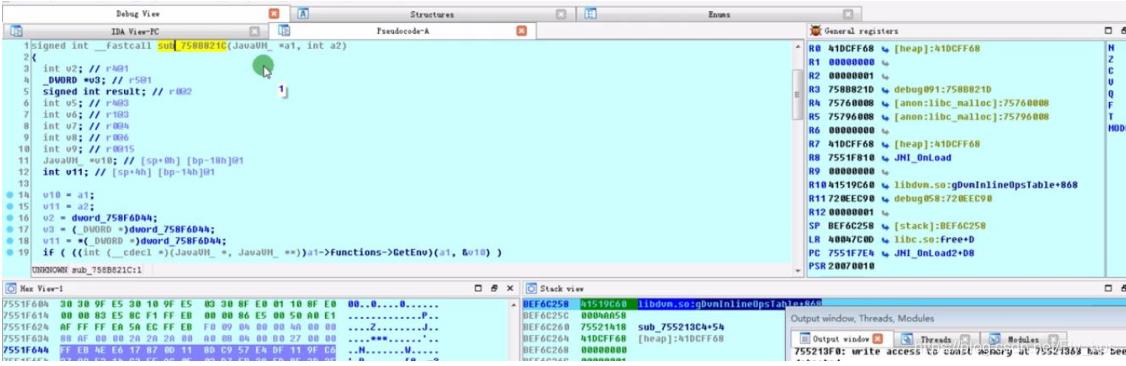Image resolution: width=1126 pixels, height=366 pixels.
Task: Click the Pseudocode-A tab icon
Action: point(284,31)
